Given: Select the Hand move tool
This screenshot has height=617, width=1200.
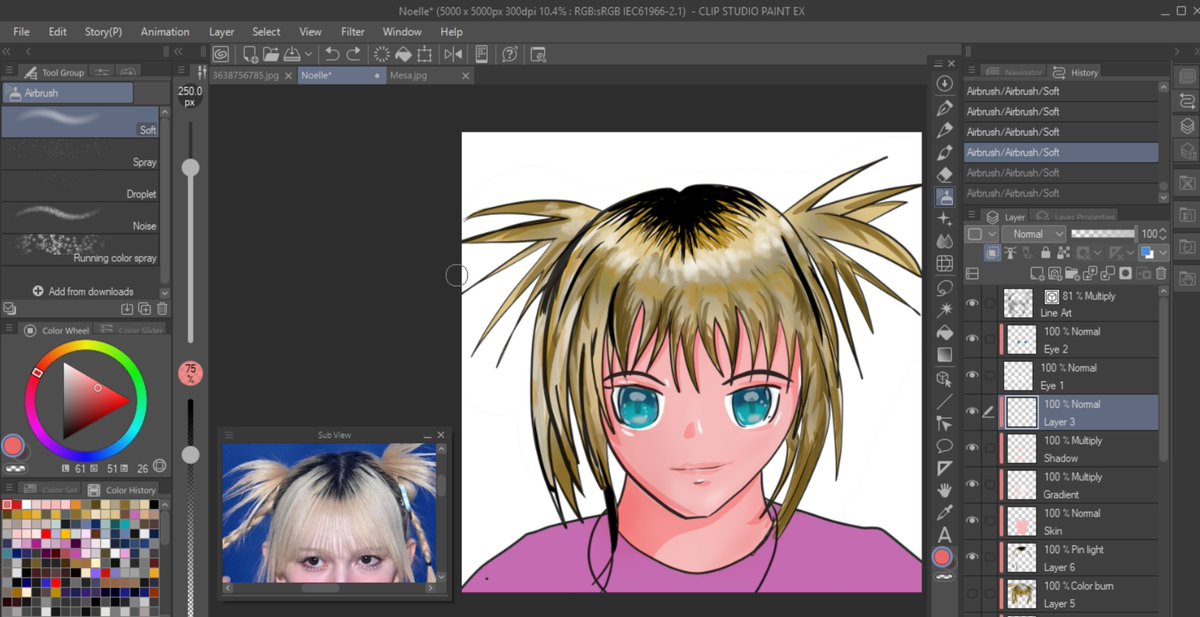Looking at the screenshot, I should point(944,490).
